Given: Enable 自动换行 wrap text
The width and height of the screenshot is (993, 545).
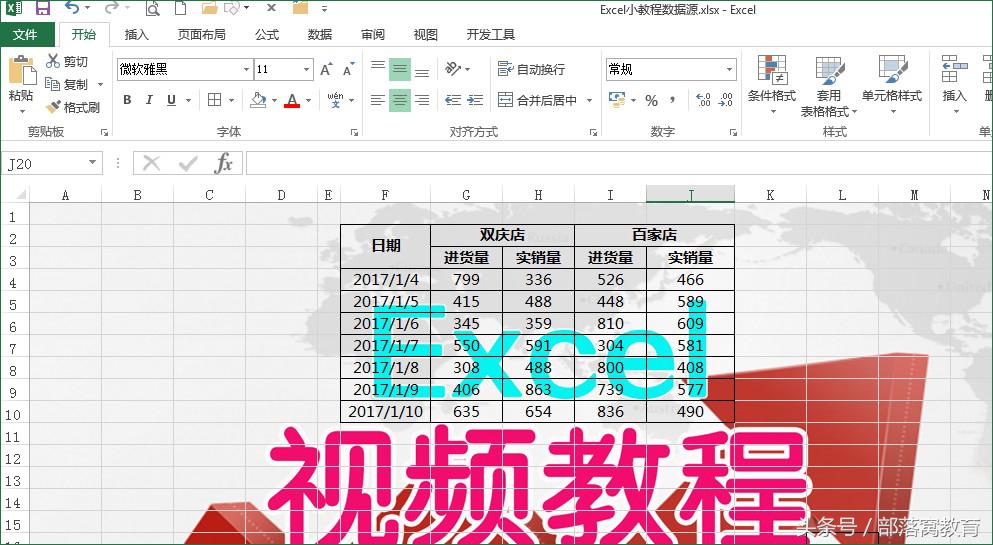Looking at the screenshot, I should 531,69.
